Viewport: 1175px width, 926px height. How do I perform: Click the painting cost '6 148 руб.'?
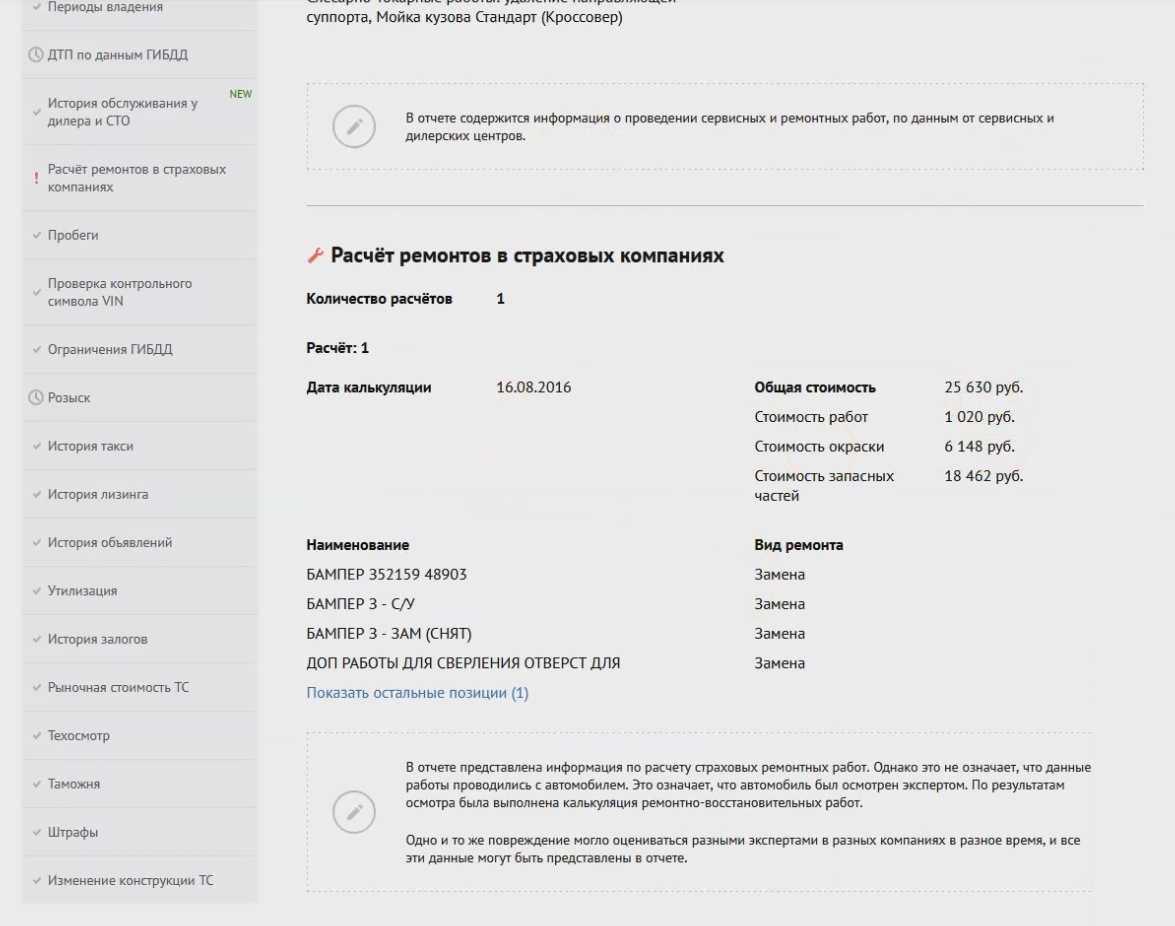979,447
